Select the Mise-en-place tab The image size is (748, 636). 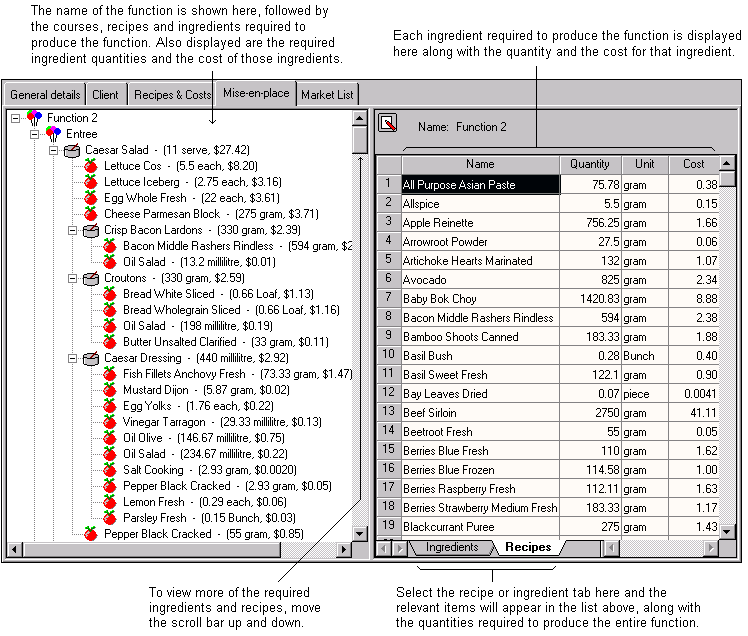click(x=256, y=93)
